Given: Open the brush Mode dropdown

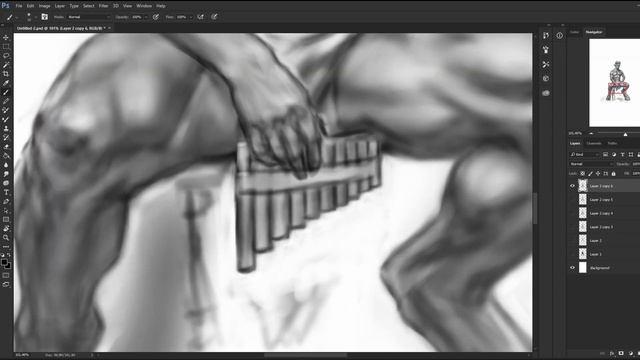Looking at the screenshot, I should click(89, 17).
